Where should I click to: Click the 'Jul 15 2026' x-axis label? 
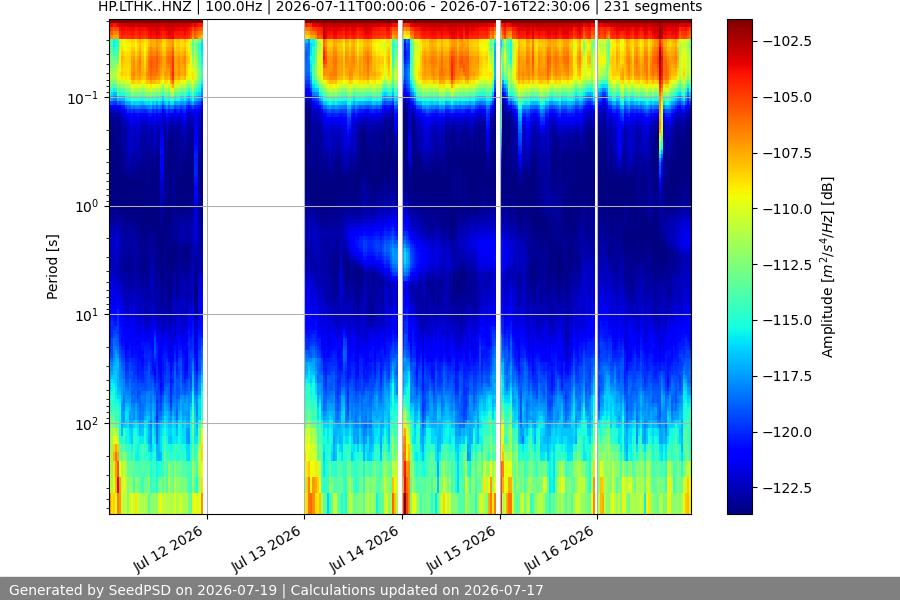click(x=461, y=549)
